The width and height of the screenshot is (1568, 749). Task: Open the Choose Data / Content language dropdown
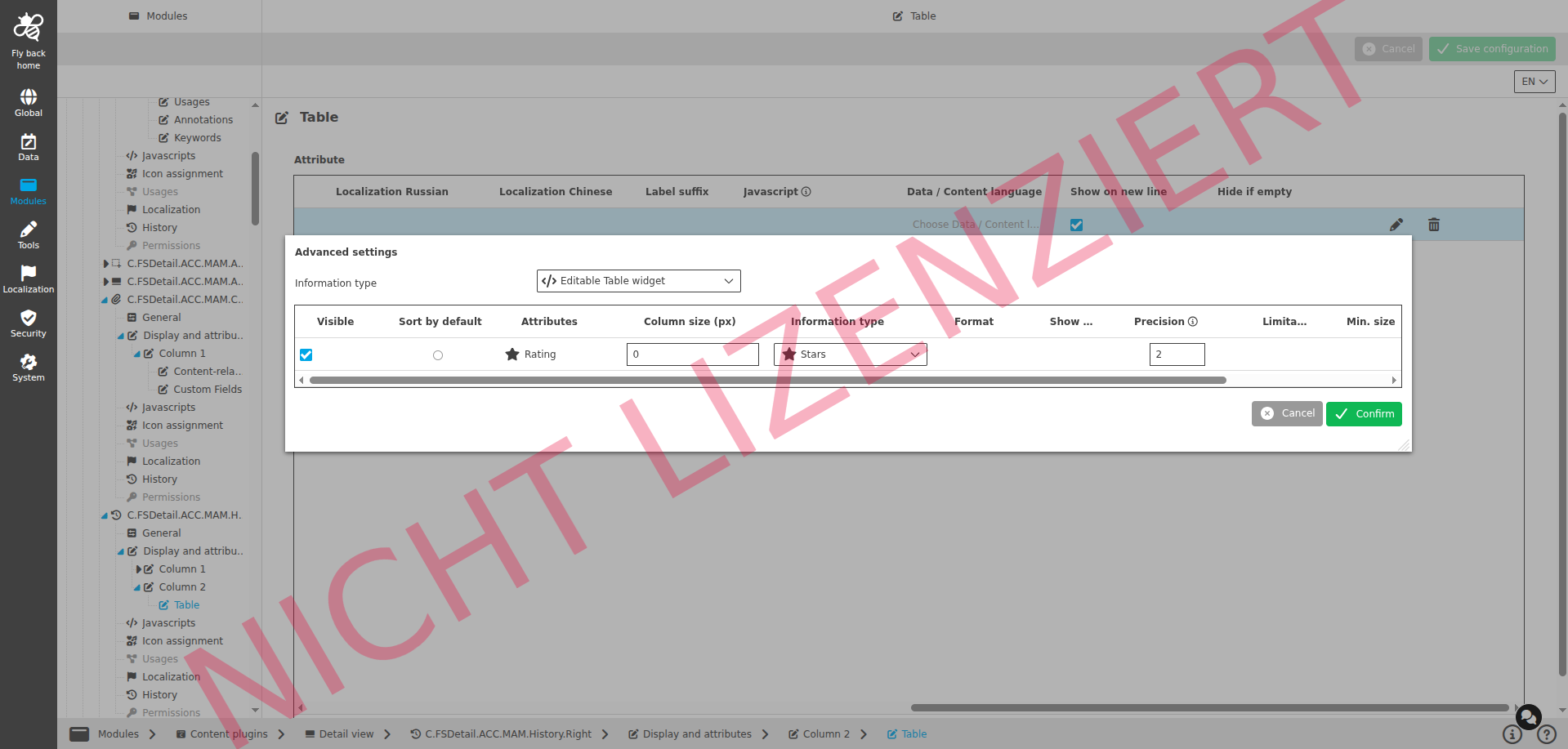[976, 225]
